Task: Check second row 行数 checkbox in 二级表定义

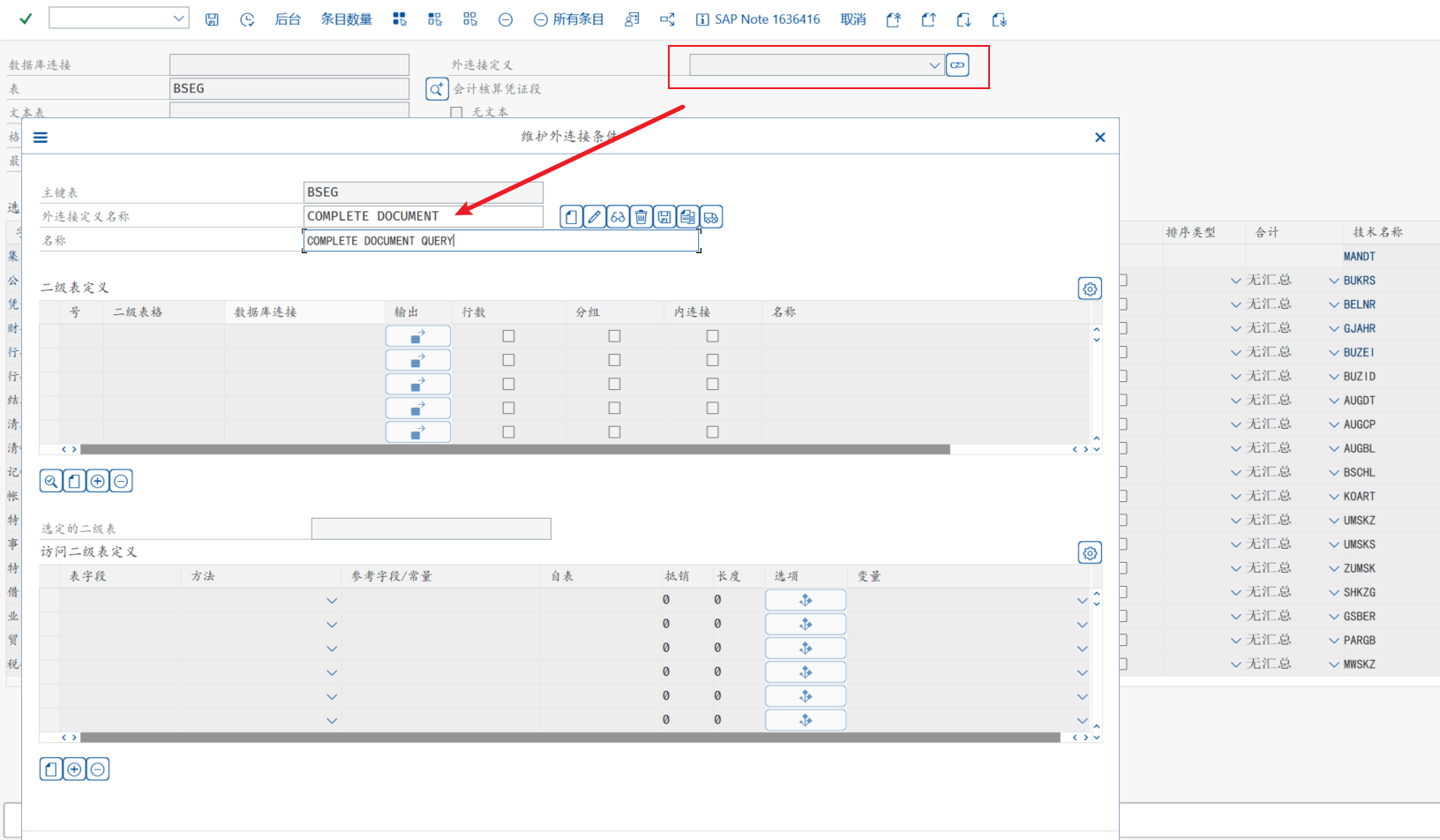Action: click(508, 360)
